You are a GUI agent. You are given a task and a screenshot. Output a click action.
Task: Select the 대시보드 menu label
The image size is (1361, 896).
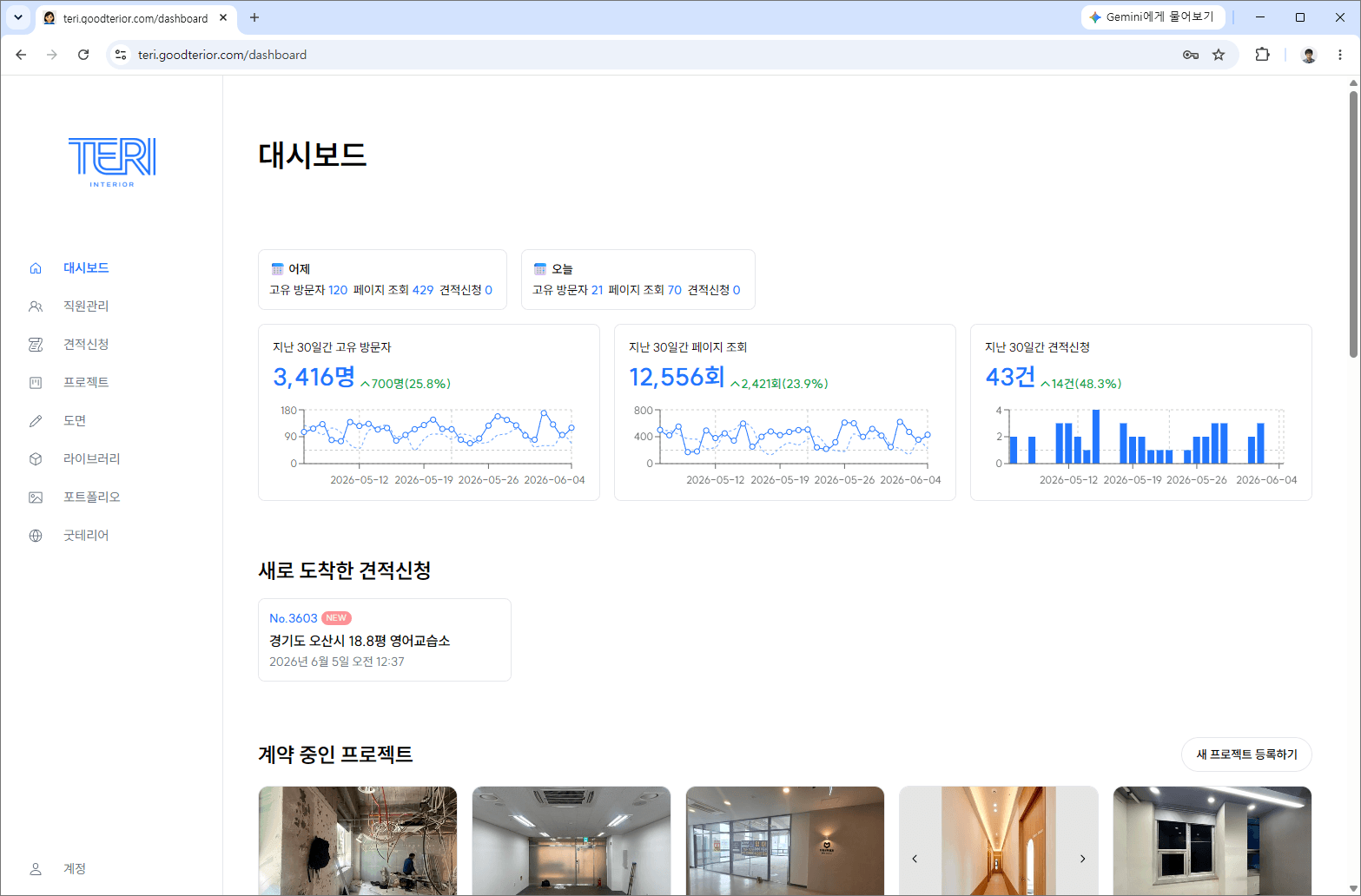pos(86,268)
